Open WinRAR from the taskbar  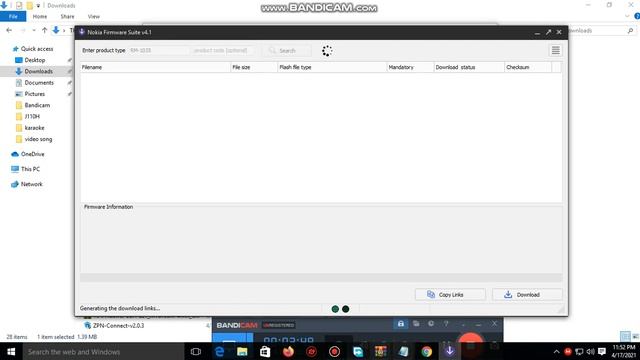tap(380, 351)
